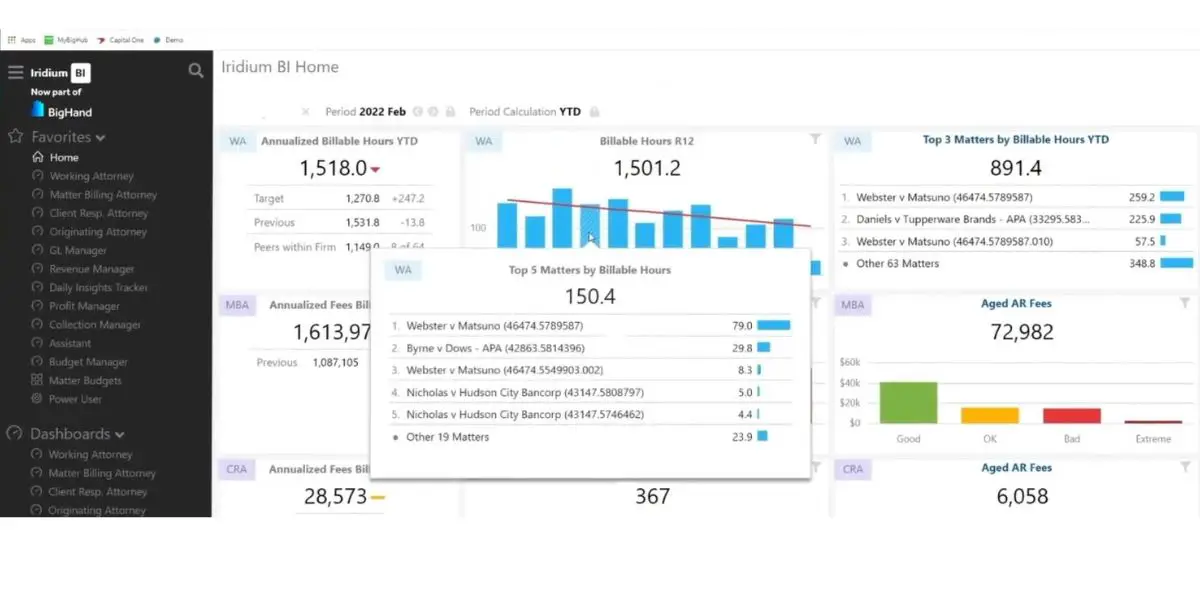Collapse the Favorites section
This screenshot has width=1200, height=600.
(x=101, y=138)
